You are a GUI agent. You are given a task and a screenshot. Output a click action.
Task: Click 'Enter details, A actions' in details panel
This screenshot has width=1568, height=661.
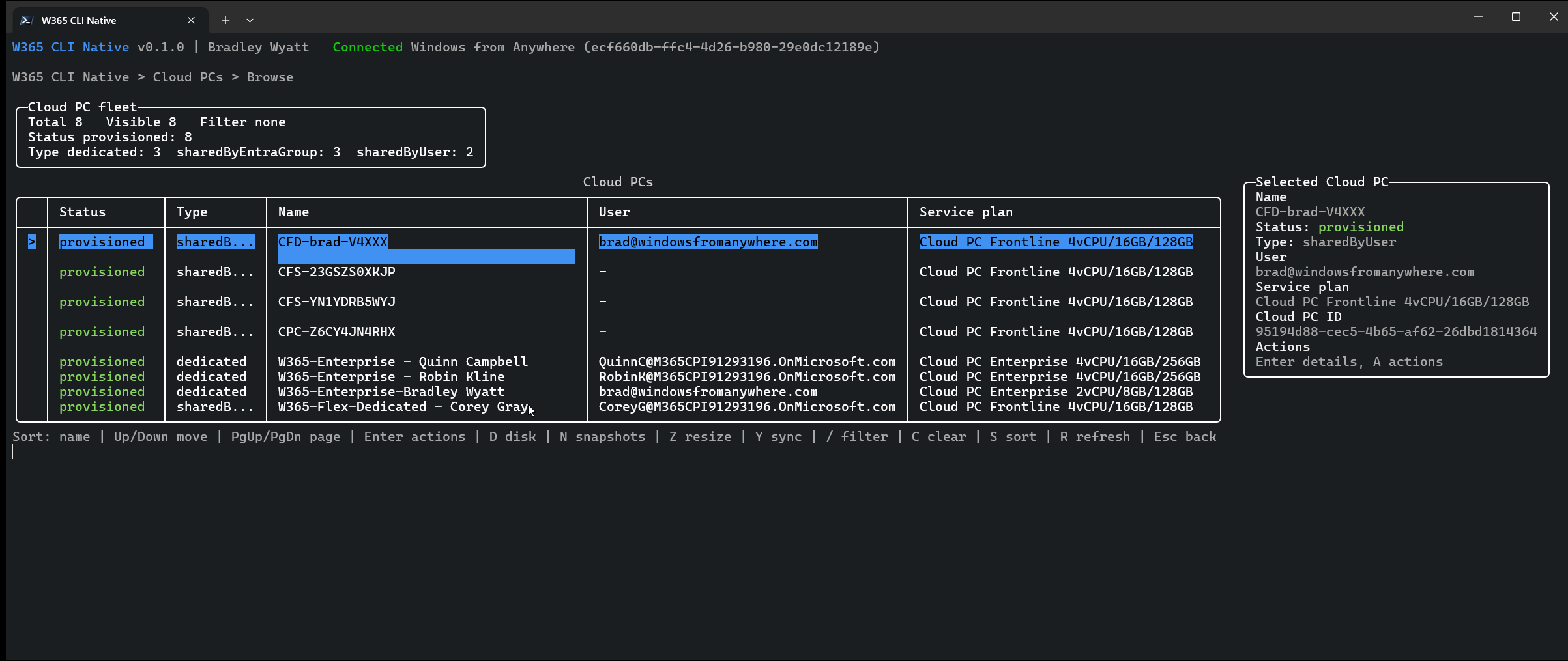click(1349, 362)
